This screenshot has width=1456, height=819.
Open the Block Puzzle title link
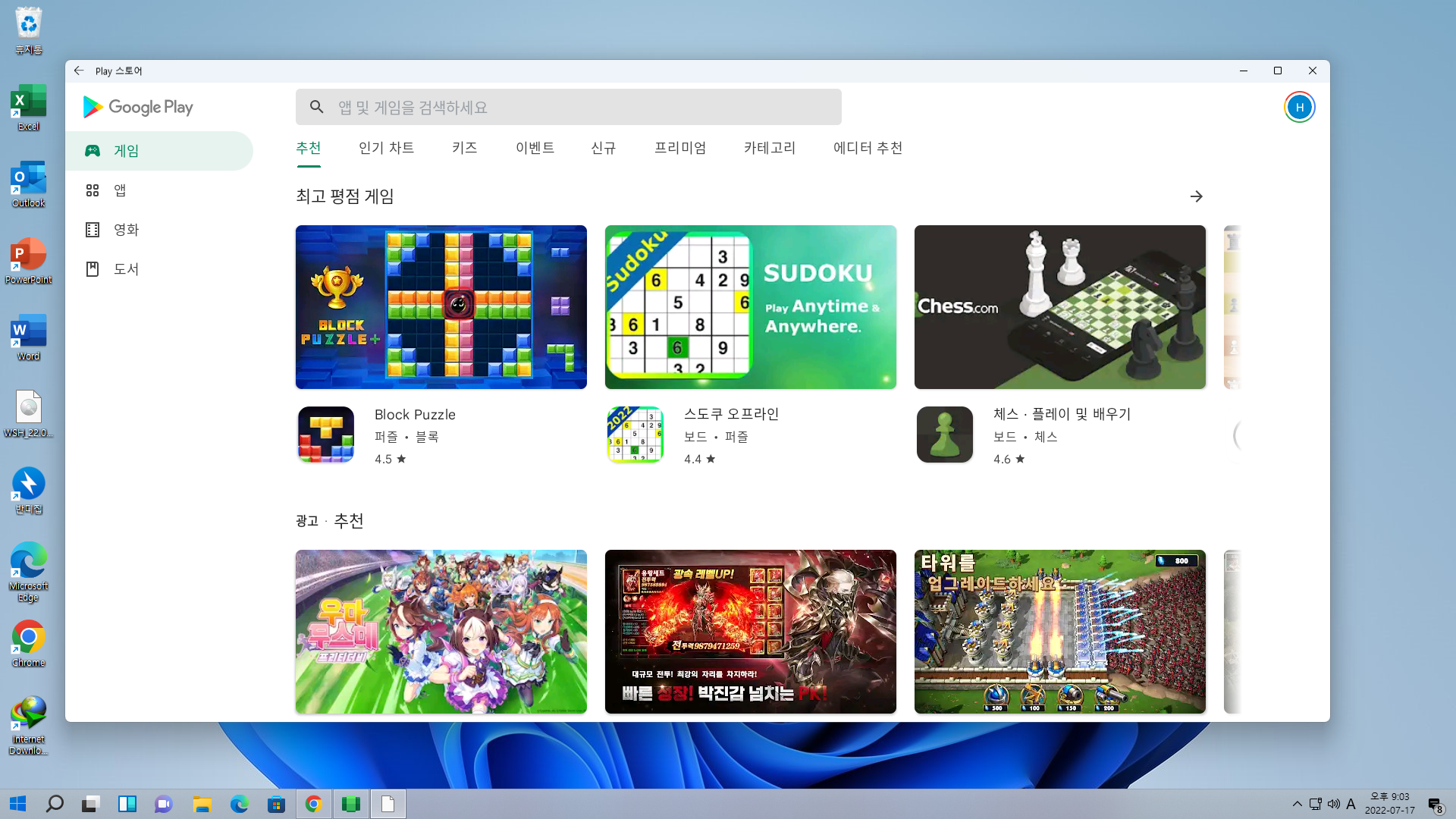point(416,415)
